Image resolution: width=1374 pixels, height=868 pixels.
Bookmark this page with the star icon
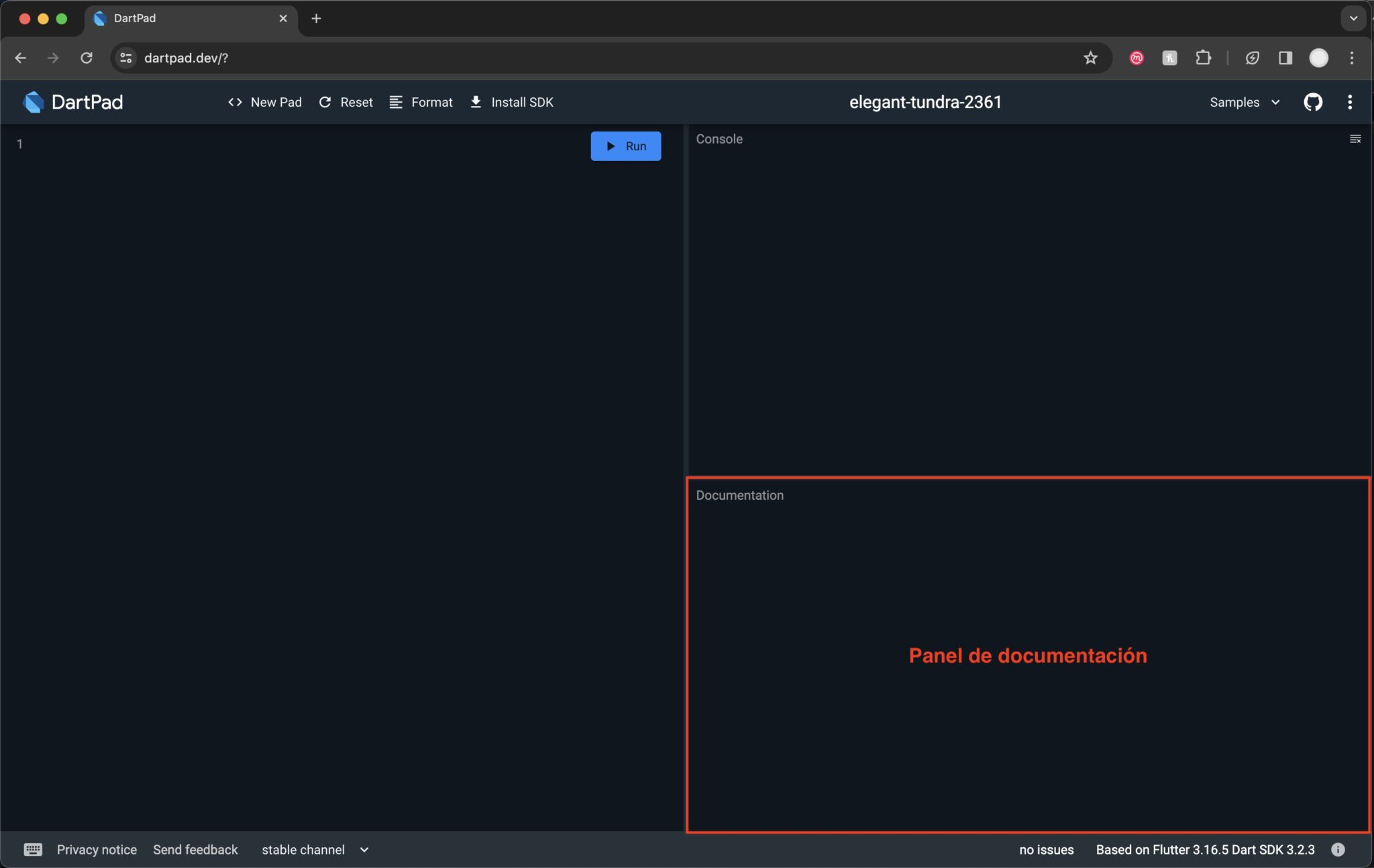click(1090, 58)
